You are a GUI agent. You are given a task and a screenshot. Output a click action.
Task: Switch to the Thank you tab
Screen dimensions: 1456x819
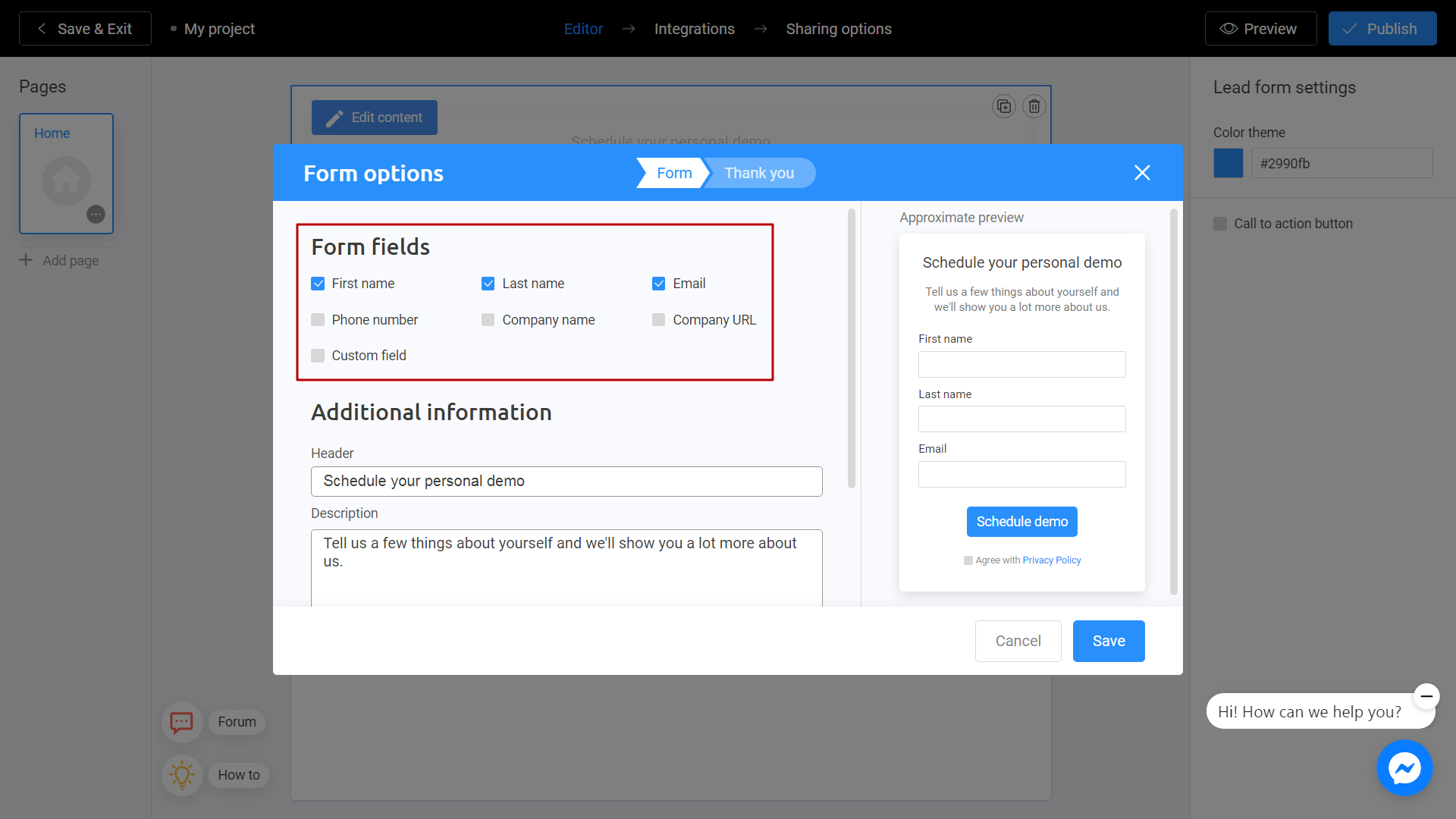759,173
